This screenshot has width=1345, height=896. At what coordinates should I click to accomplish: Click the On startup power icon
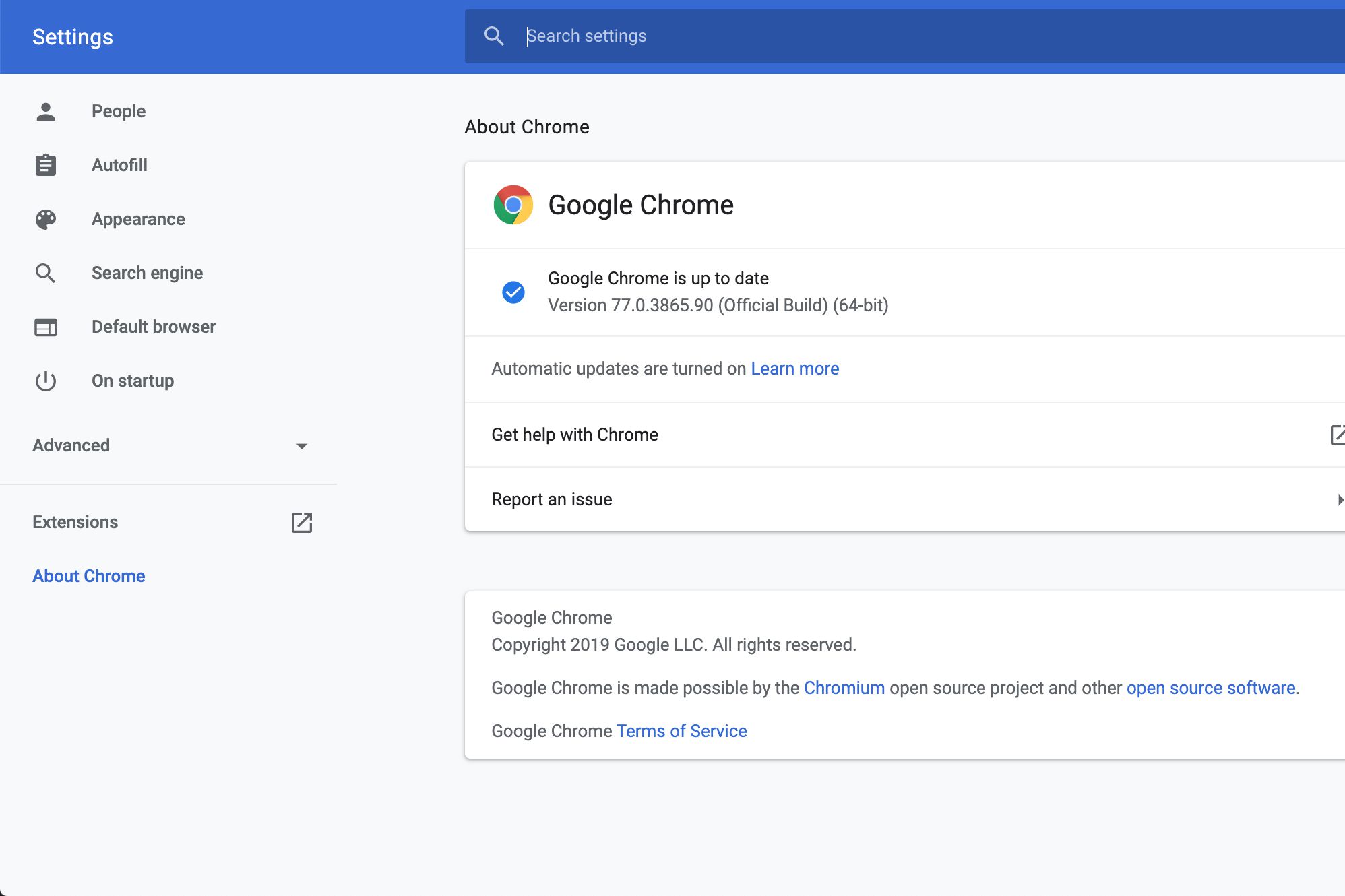click(46, 381)
